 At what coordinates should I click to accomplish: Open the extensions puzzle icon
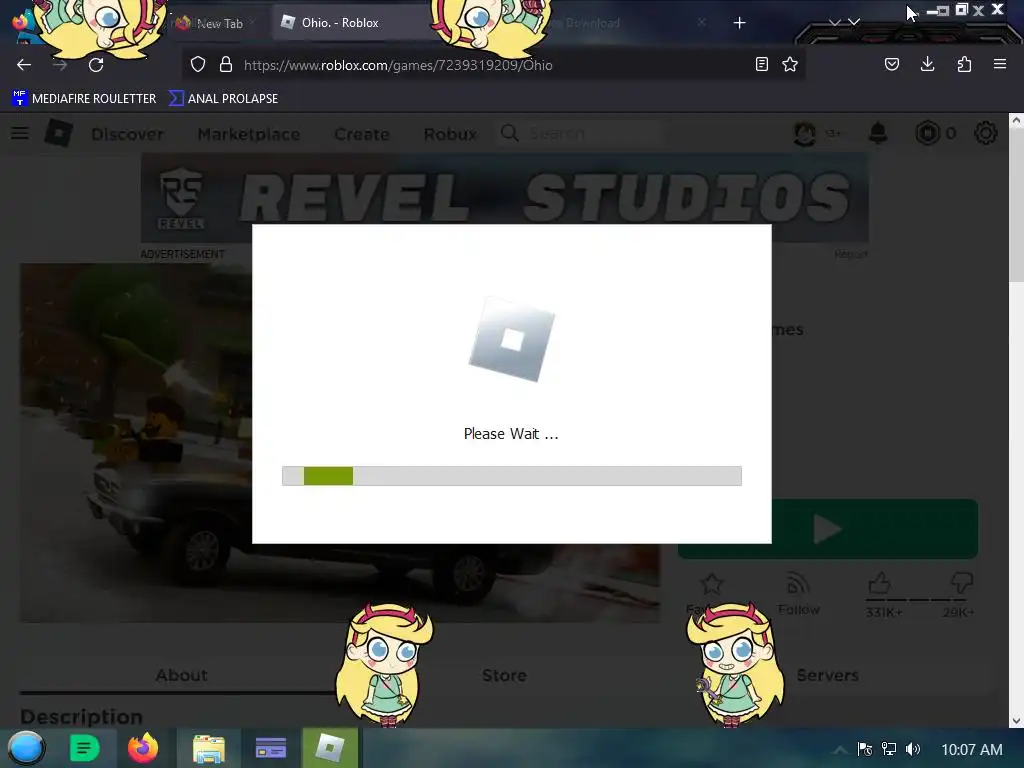click(964, 64)
